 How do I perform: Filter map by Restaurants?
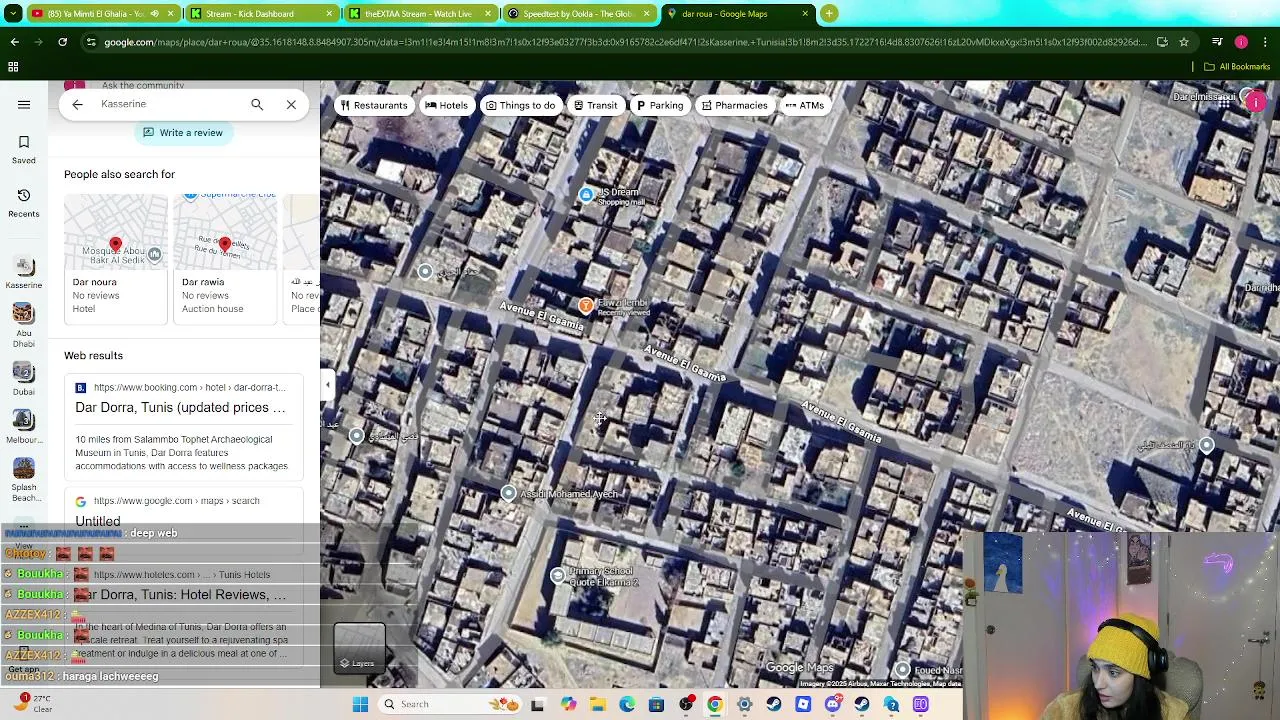374,105
